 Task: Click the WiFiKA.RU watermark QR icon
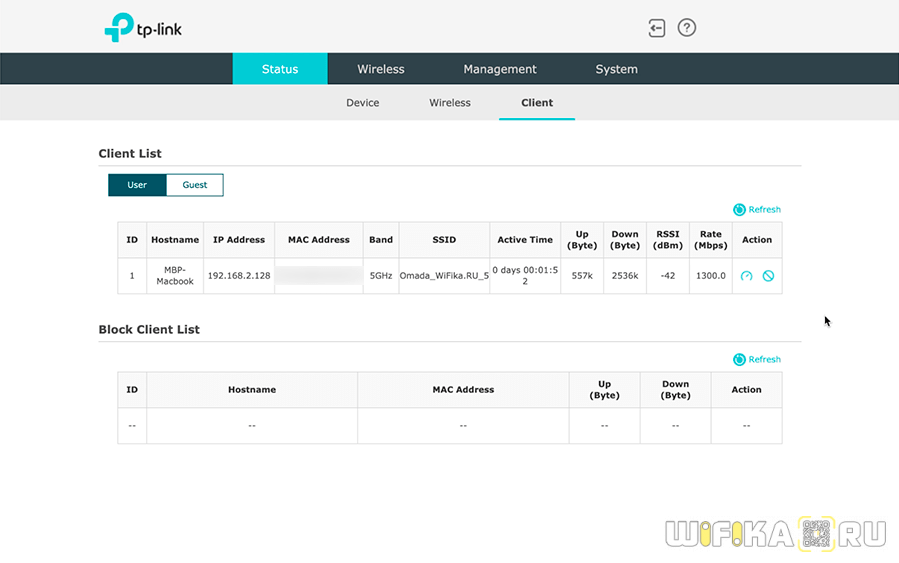(x=817, y=535)
